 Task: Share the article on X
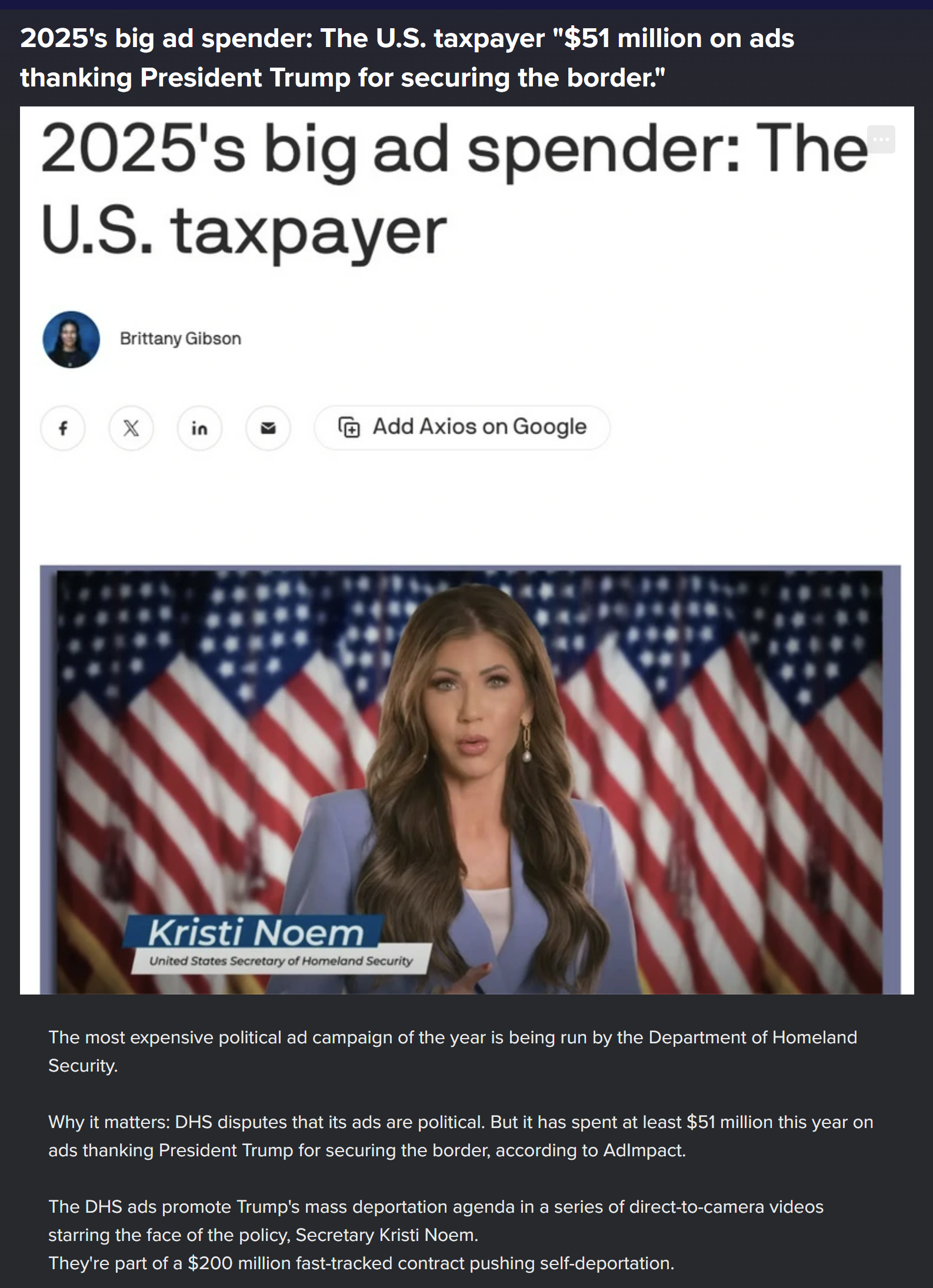(x=131, y=428)
